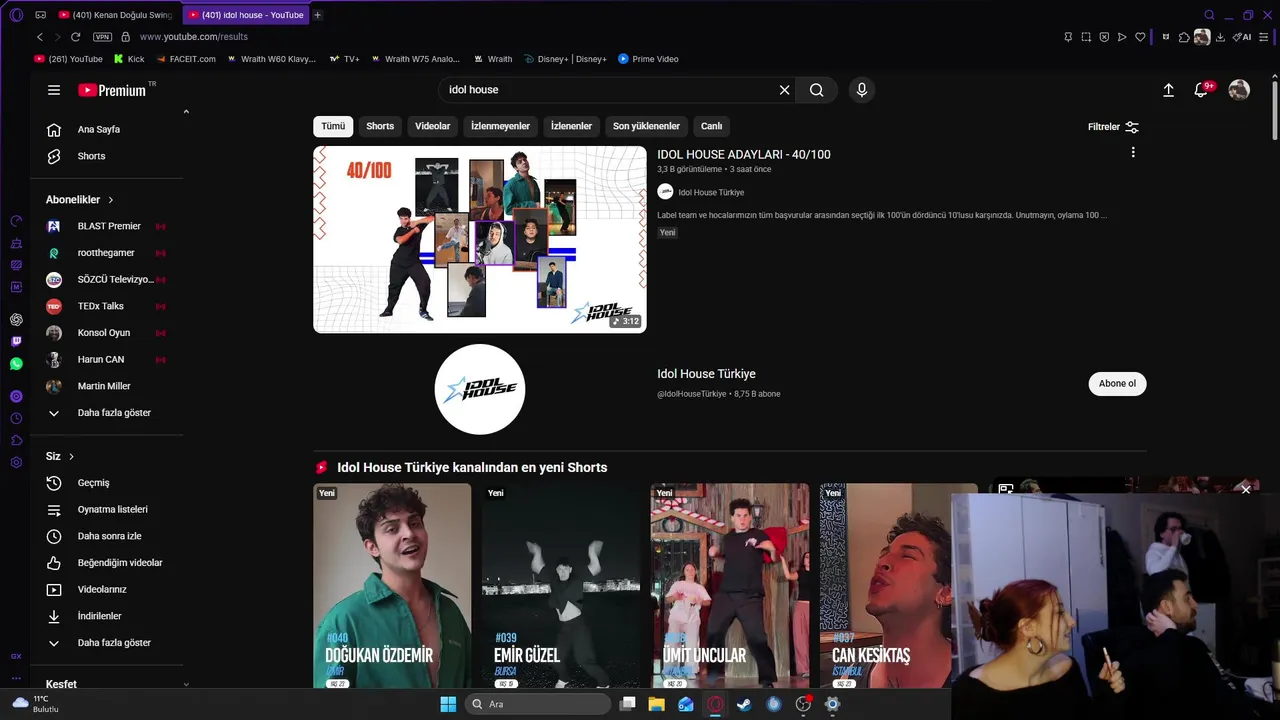The image size is (1280, 720).
Task: Open the three-dot menu for IDOL HOUSE ADAYLARI
Action: 1133,153
